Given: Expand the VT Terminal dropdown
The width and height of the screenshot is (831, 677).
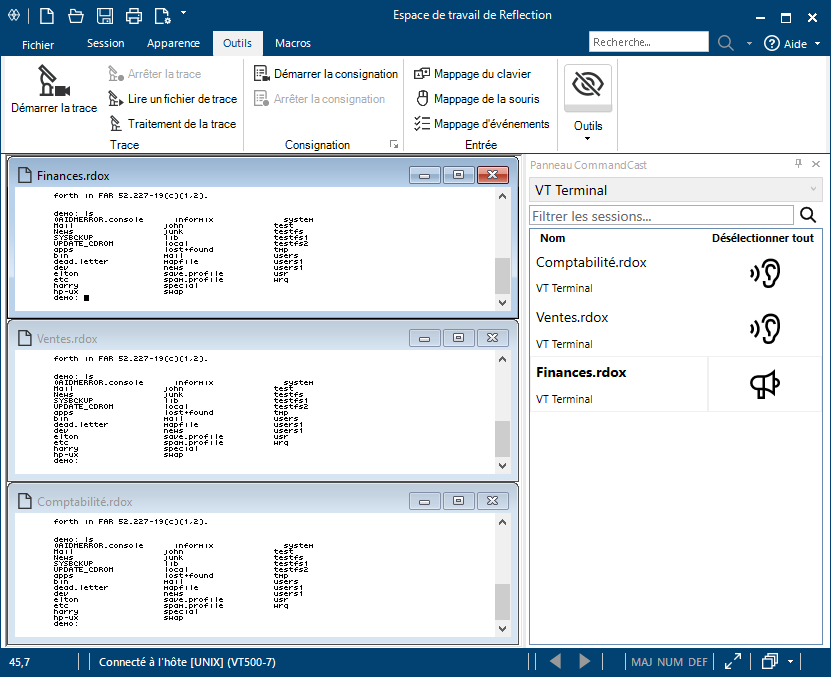Looking at the screenshot, I should [x=812, y=190].
